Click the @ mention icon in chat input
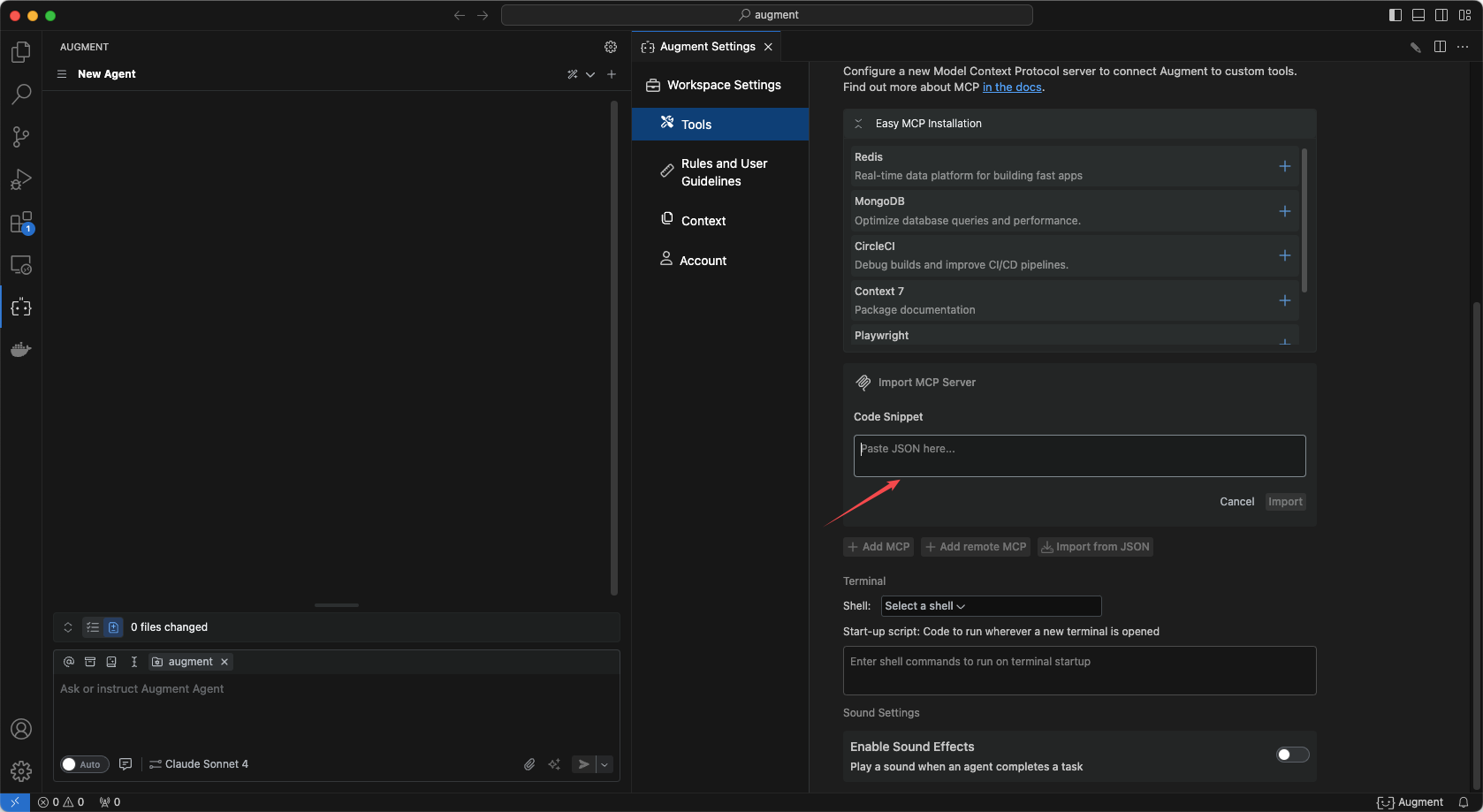The width and height of the screenshot is (1483, 812). [x=69, y=662]
